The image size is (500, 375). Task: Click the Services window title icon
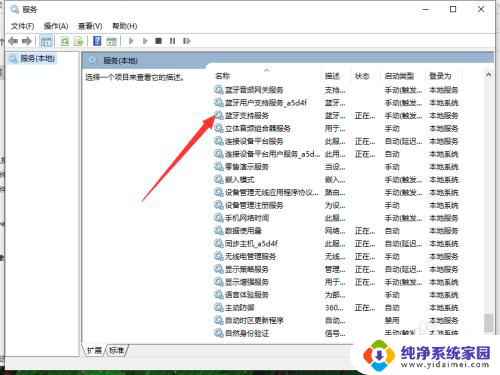coord(15,9)
